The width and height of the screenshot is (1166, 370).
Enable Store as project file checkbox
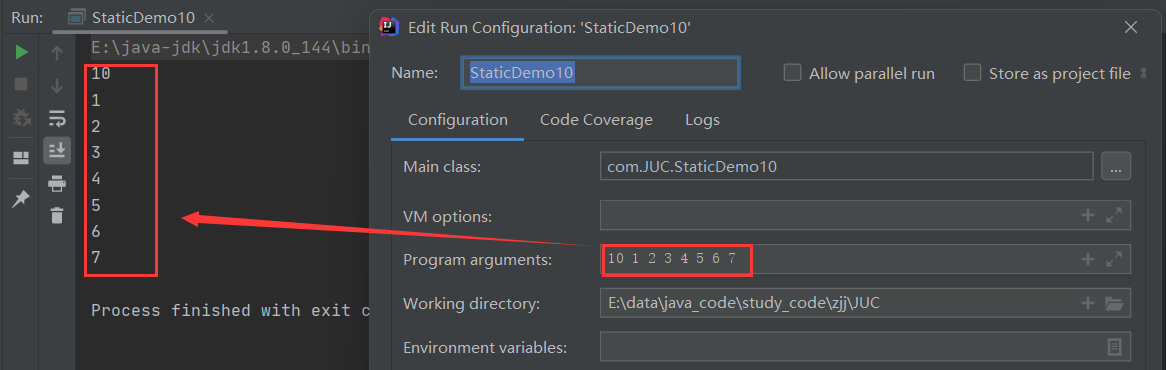point(972,73)
